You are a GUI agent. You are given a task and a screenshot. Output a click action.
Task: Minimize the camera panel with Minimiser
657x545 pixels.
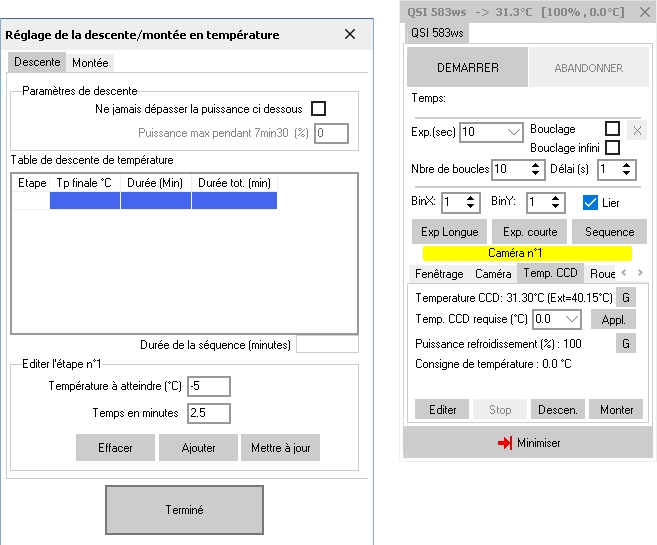pyautogui.click(x=527, y=442)
